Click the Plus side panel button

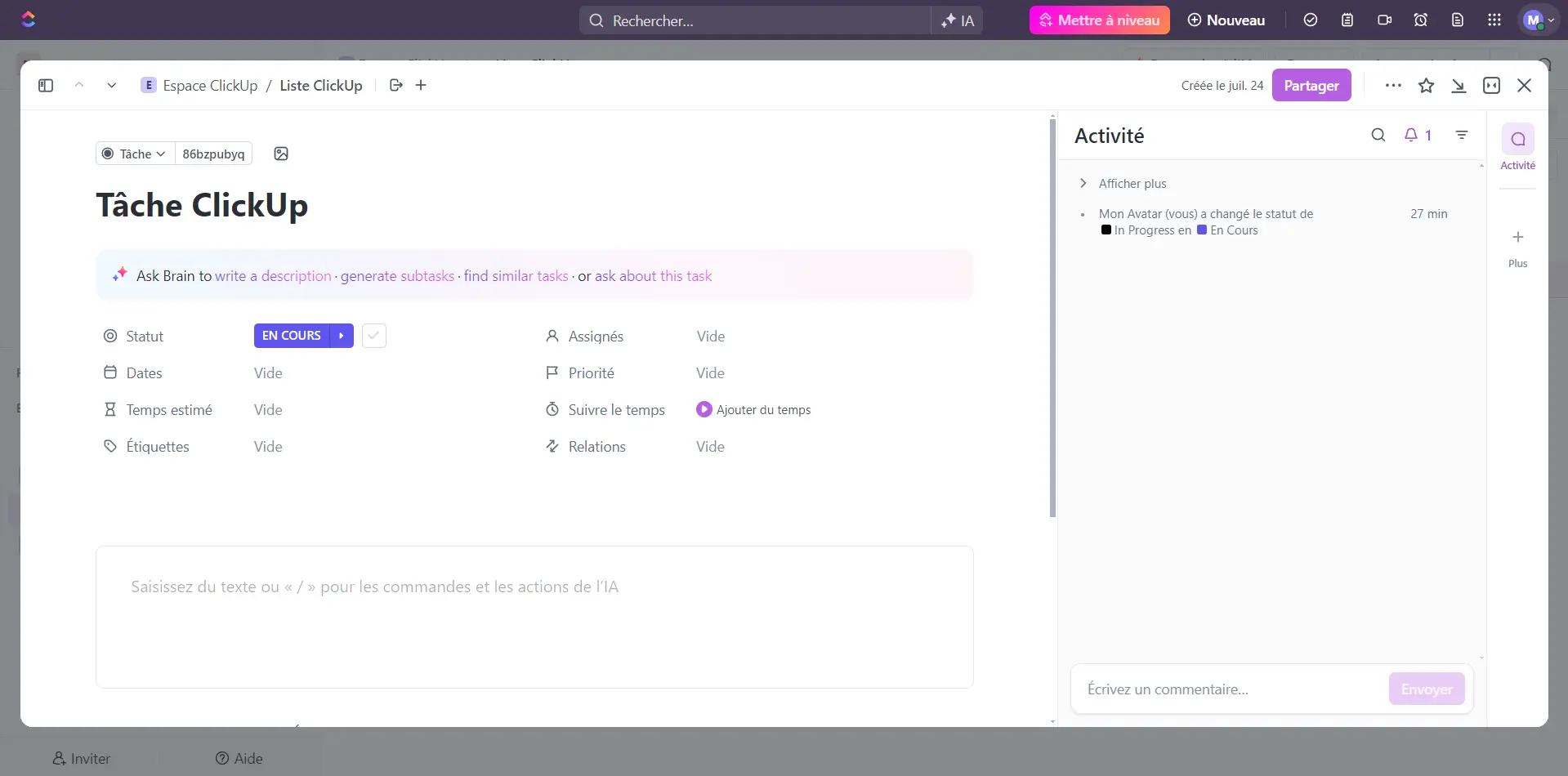[1518, 248]
